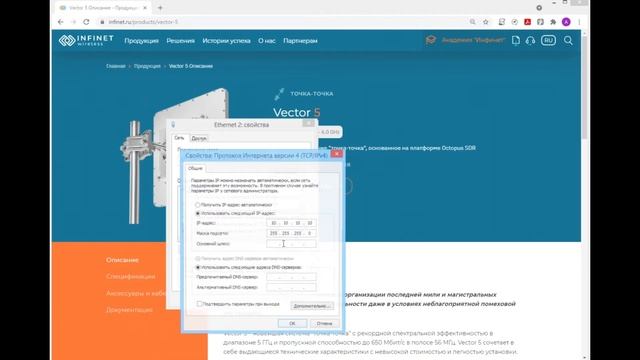Switch to the Сеть tab in Ethernet 2 properties
The height and width of the screenshot is (360, 640).
(180, 138)
